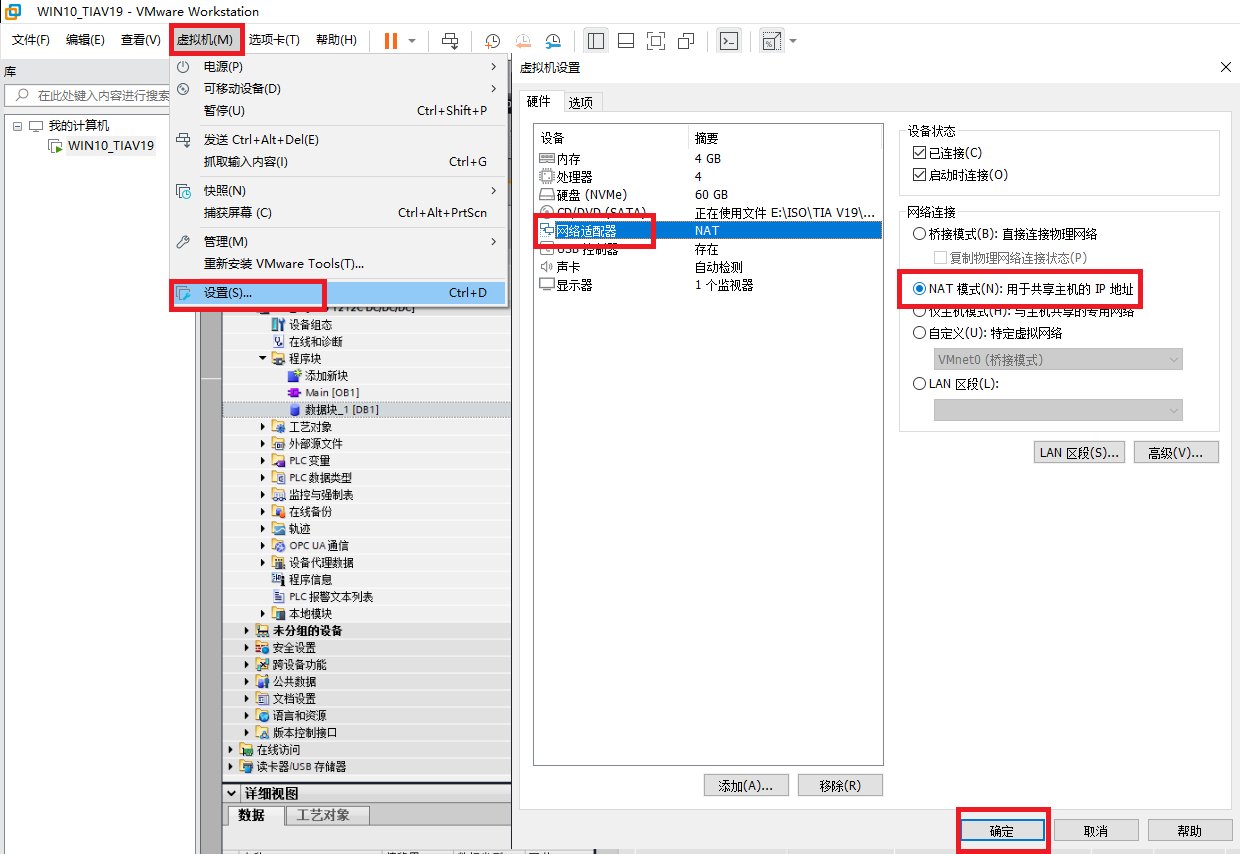Confirm settings with 确定 button
This screenshot has height=854, width=1240.
[x=1002, y=831]
